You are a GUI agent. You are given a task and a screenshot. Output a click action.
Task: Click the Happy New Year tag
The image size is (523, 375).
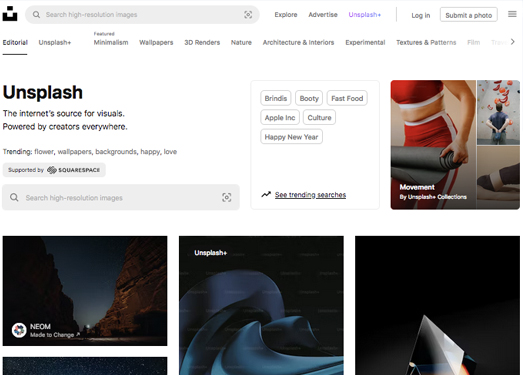[x=291, y=137]
